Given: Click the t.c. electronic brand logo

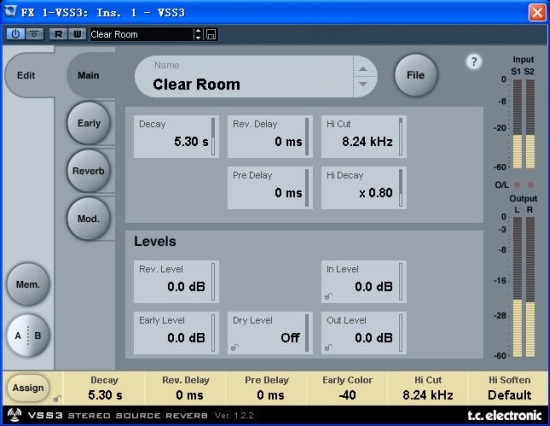Looking at the screenshot, I should tap(504, 415).
